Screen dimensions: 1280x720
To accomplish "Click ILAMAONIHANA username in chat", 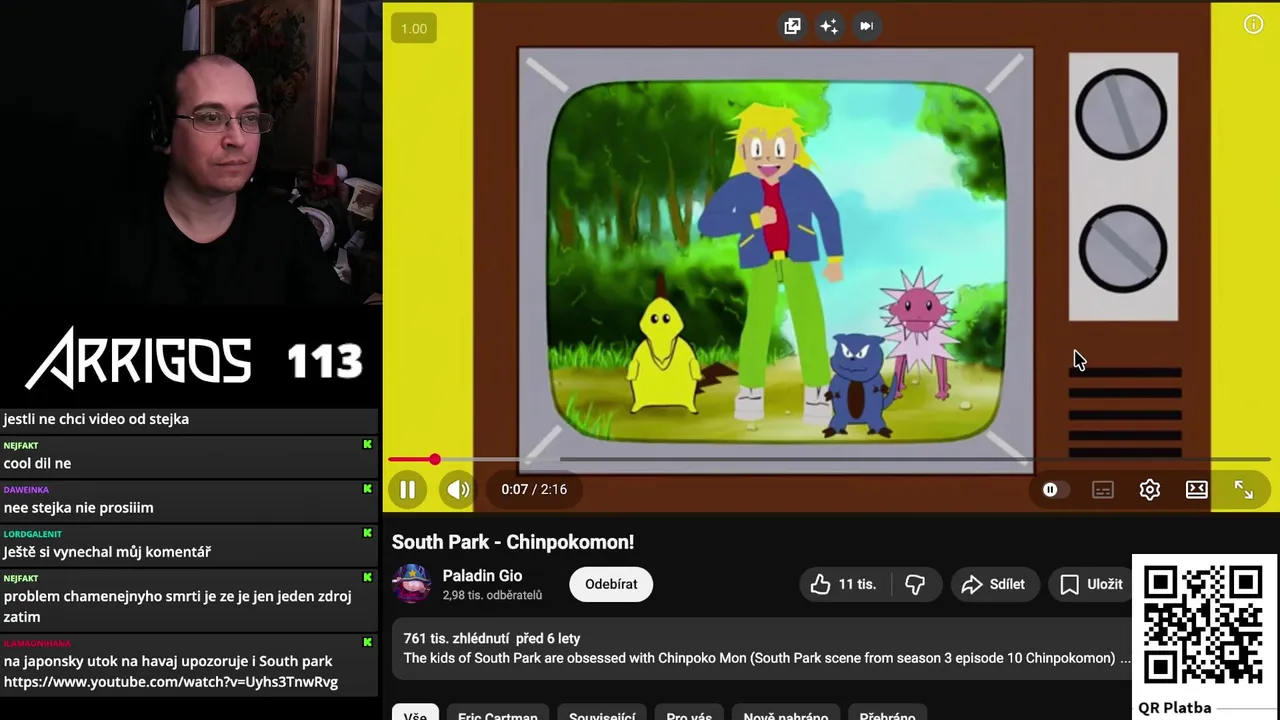I will [x=37, y=643].
